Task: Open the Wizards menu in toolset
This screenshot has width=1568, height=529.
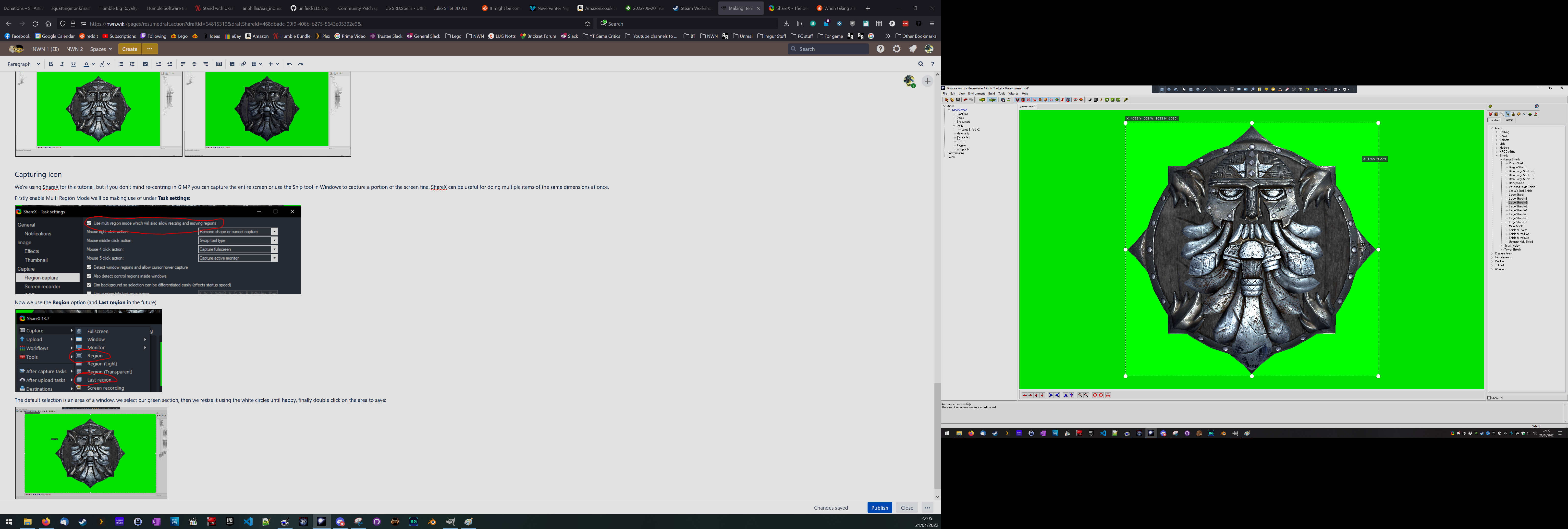Action: pyautogui.click(x=1014, y=94)
